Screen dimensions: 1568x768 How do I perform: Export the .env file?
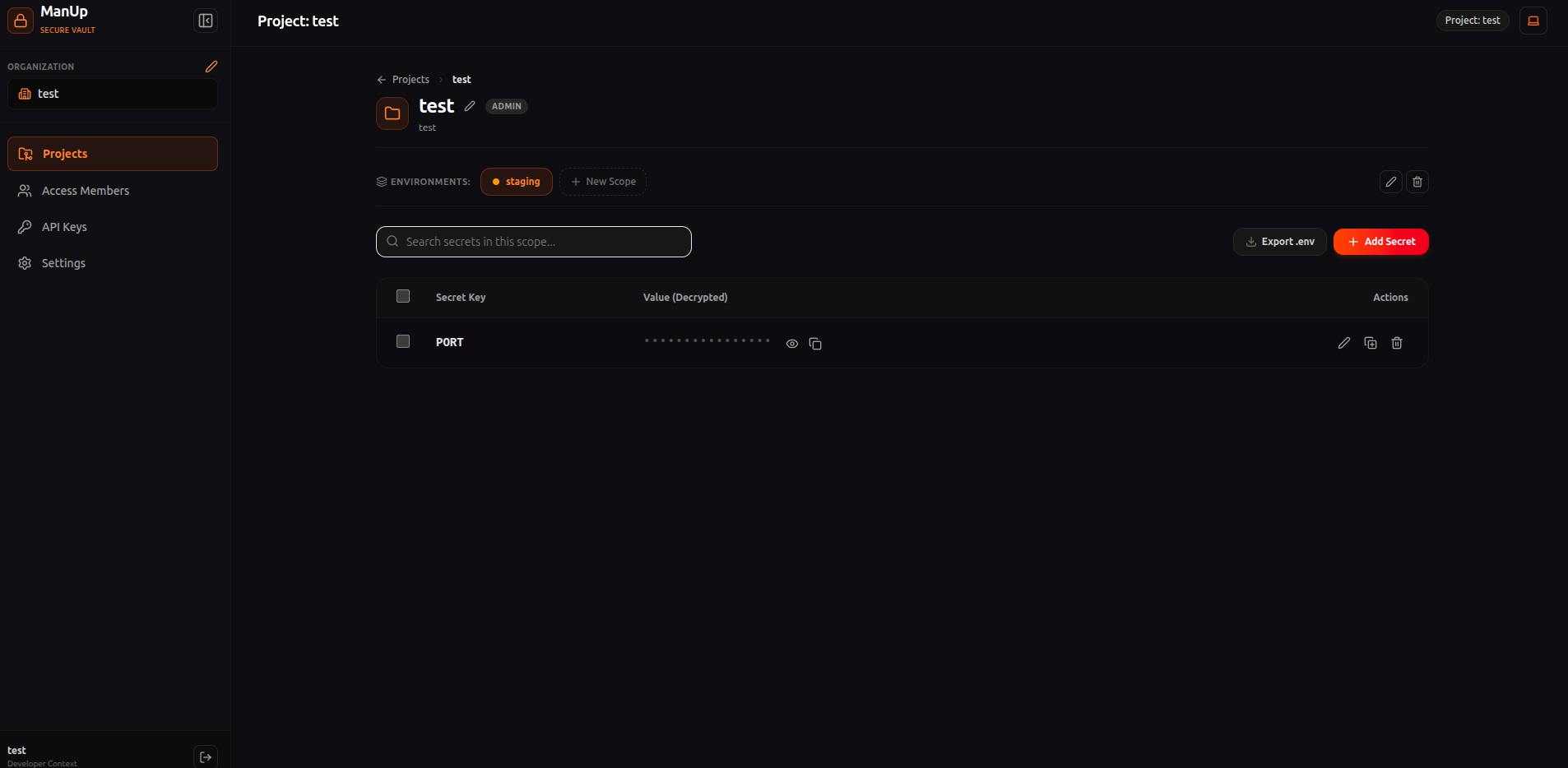coord(1280,242)
